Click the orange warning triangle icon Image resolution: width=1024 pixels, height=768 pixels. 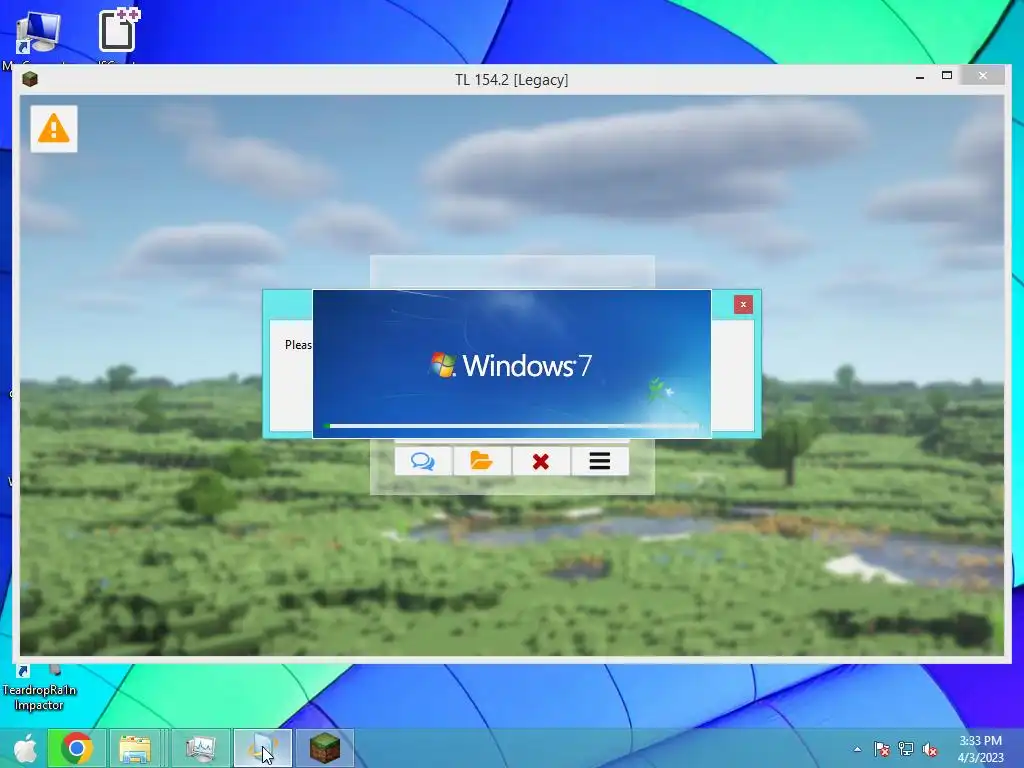click(54, 129)
